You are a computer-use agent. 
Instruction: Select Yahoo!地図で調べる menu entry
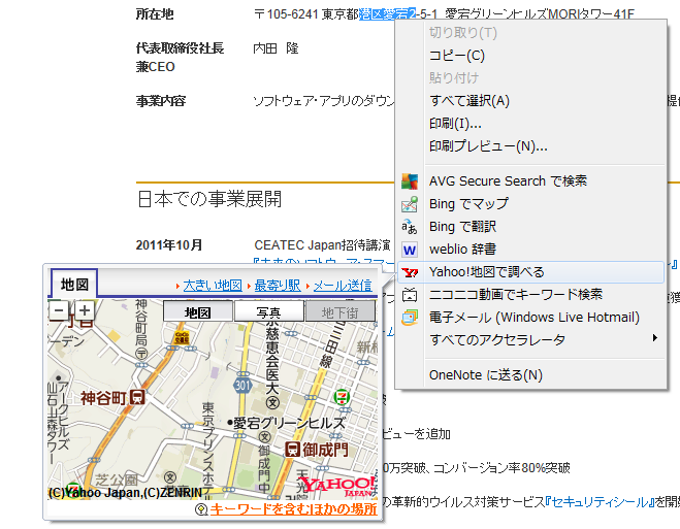[x=531, y=272]
